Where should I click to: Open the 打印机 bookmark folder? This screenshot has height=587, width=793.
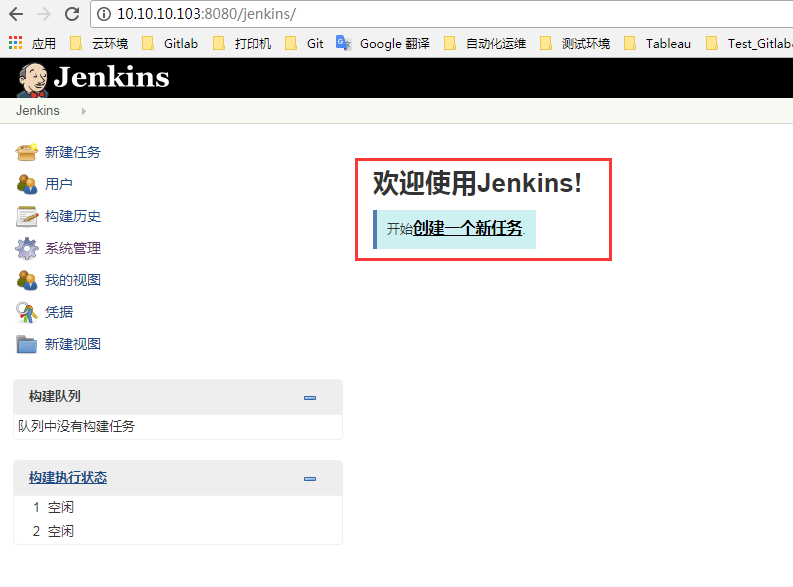tap(242, 43)
